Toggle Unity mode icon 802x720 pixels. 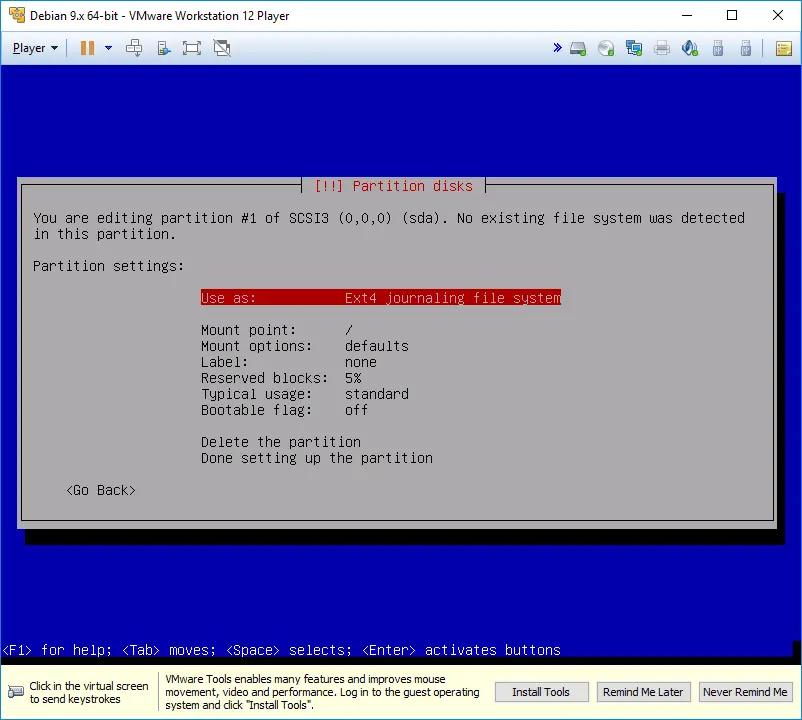222,48
